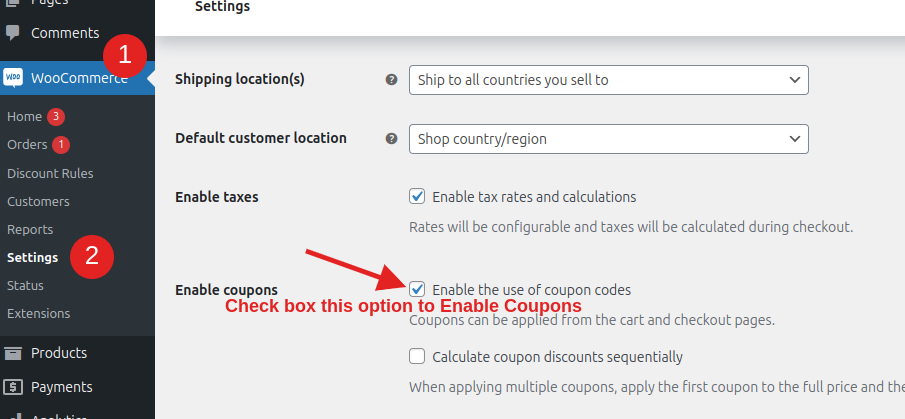
Task: Open Discount Rules submenu item
Action: coord(50,173)
